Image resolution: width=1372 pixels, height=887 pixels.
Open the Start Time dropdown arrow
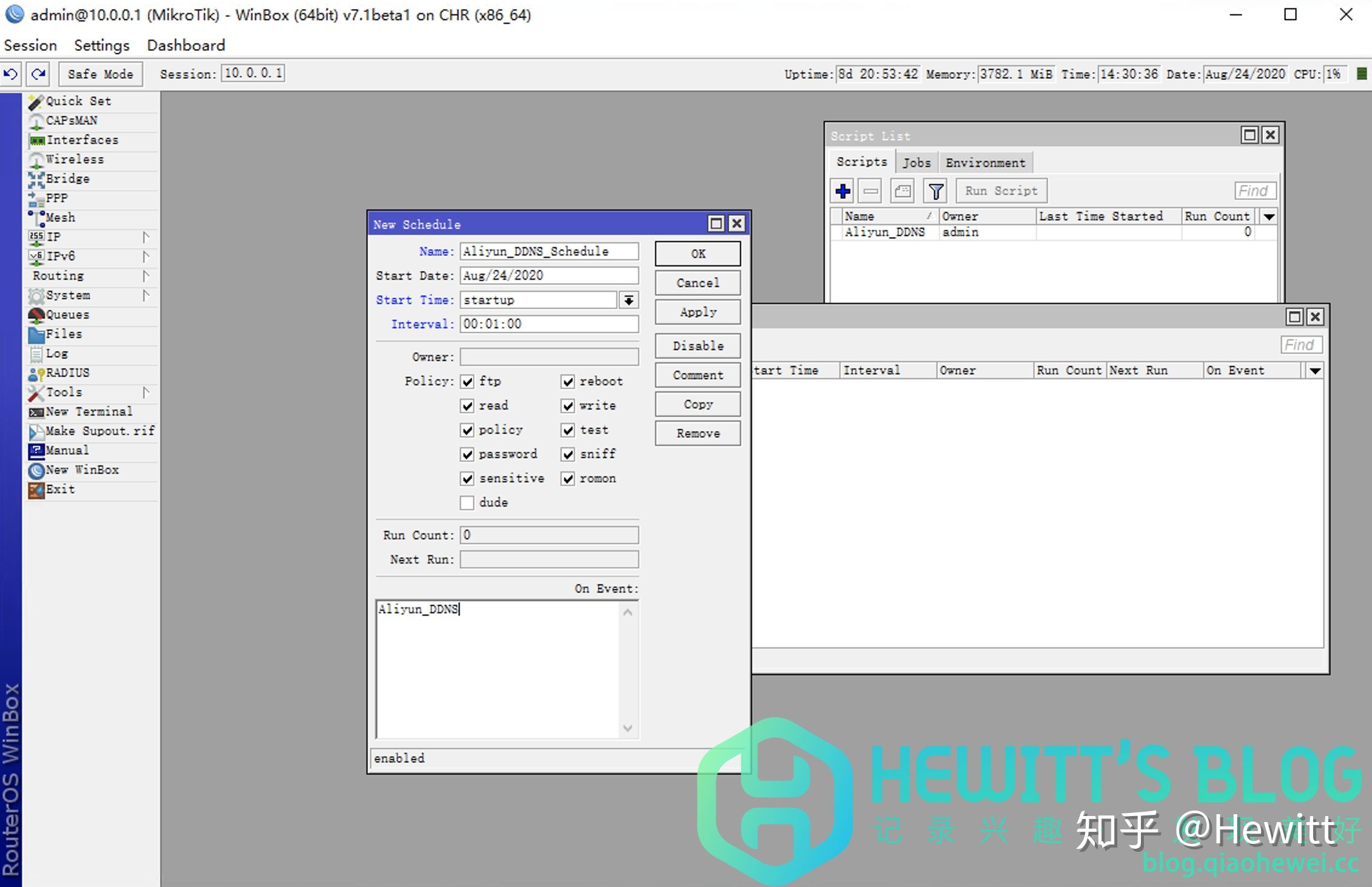pyautogui.click(x=629, y=300)
